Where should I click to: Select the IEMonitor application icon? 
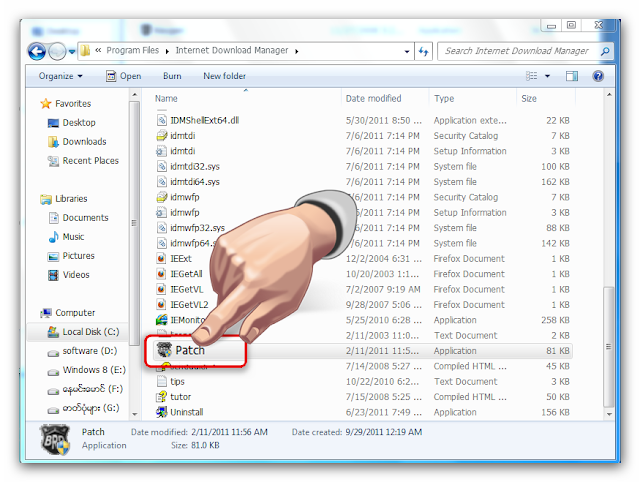pos(162,320)
